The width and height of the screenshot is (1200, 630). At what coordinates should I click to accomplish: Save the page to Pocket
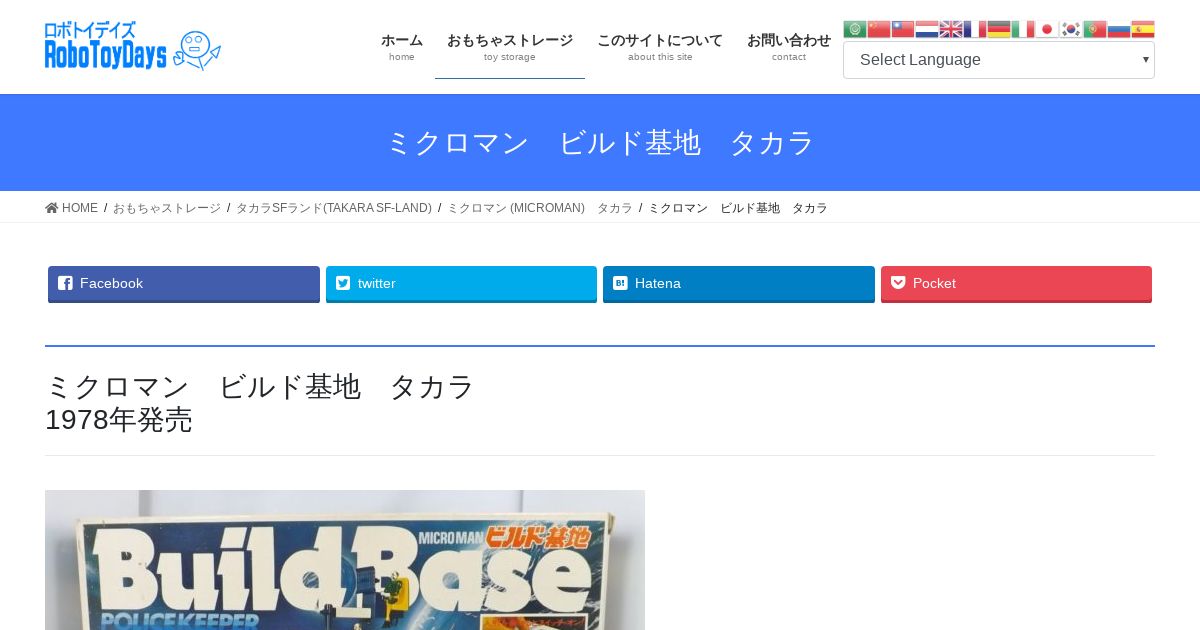pos(1016,284)
